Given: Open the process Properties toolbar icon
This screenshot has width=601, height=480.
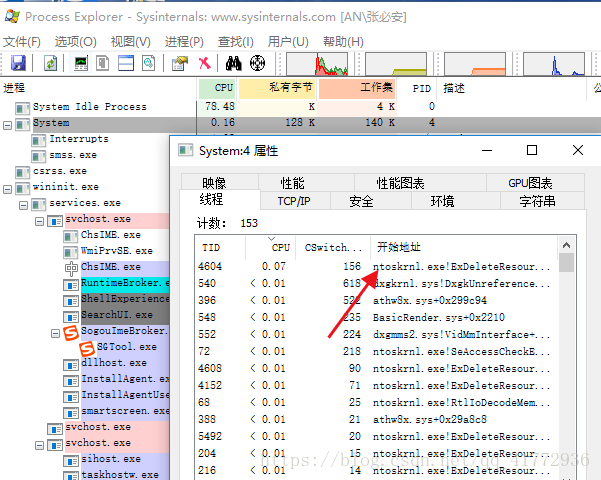Looking at the screenshot, I should pos(180,63).
